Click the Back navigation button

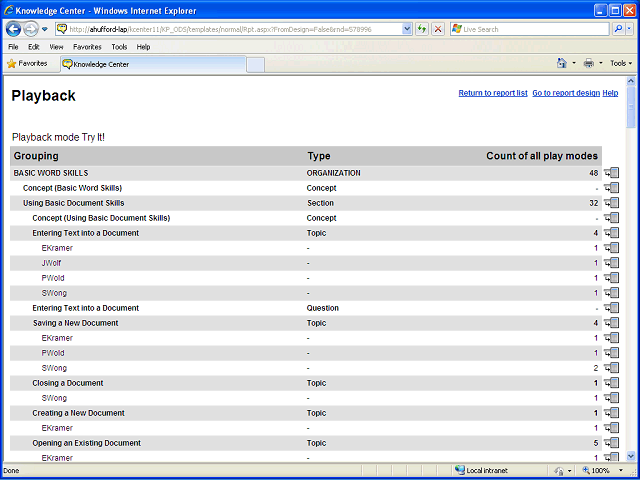click(13, 29)
